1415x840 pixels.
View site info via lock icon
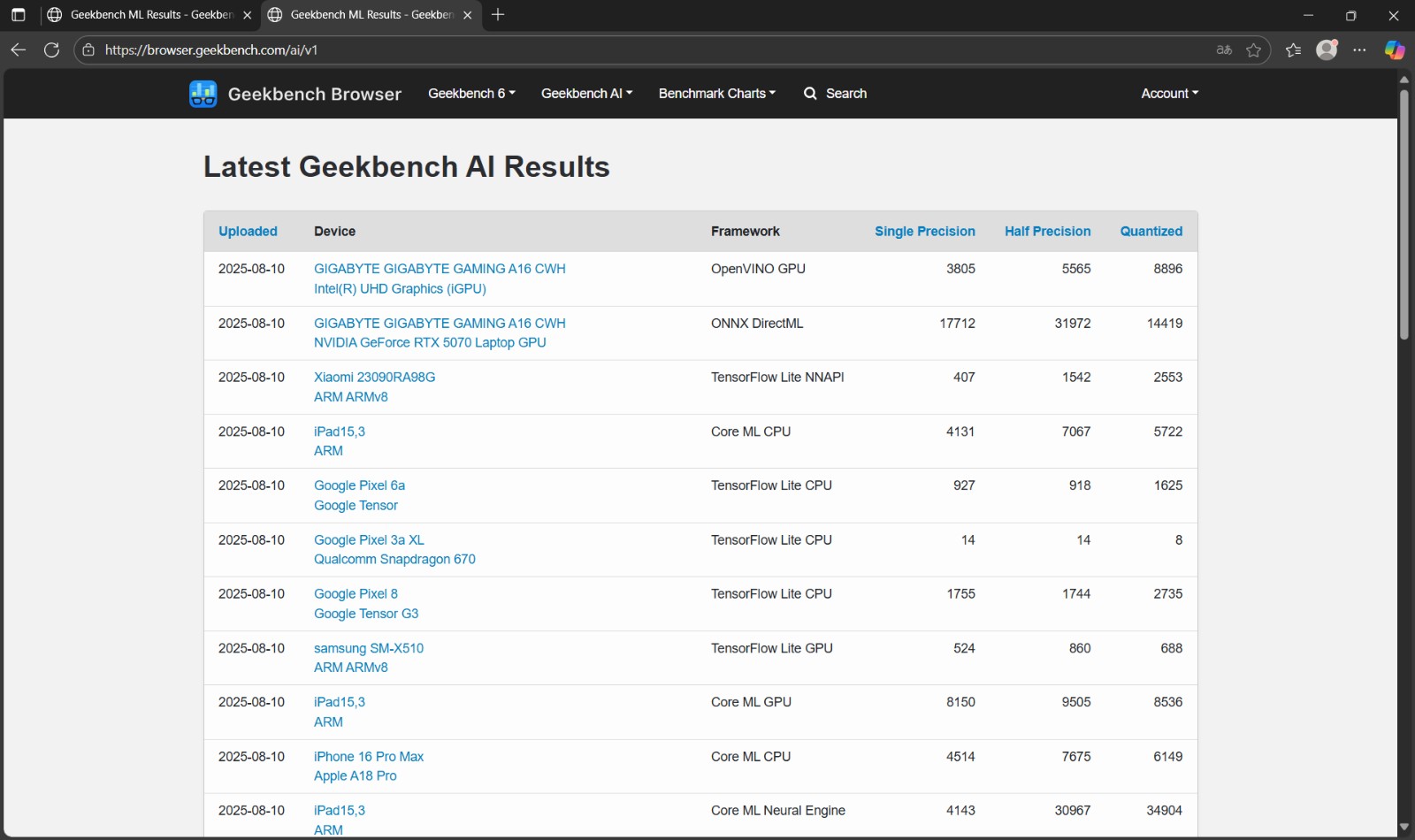coord(88,50)
